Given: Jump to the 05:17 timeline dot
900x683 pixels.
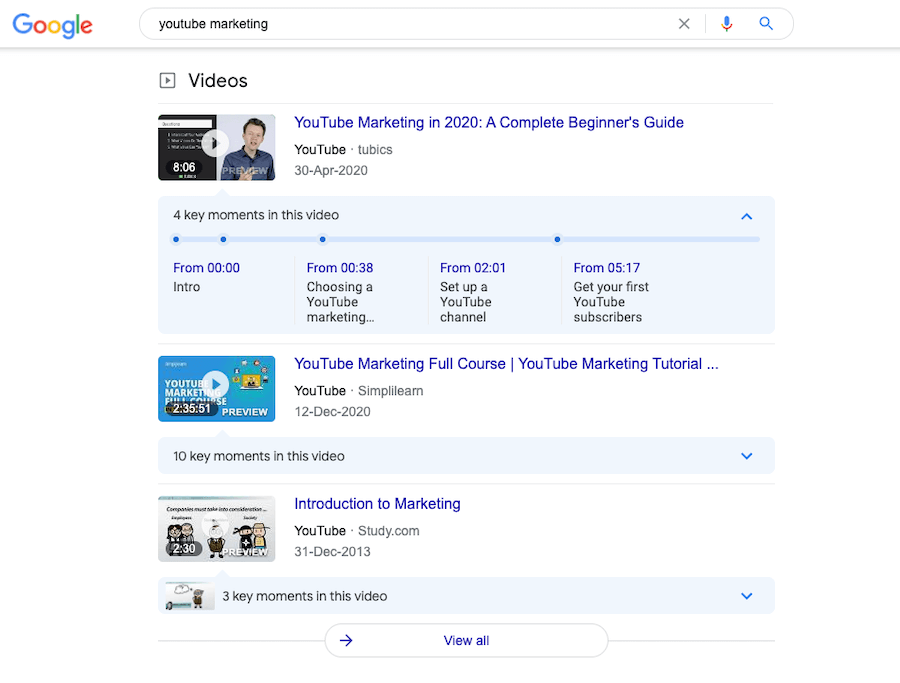Looking at the screenshot, I should tap(557, 239).
